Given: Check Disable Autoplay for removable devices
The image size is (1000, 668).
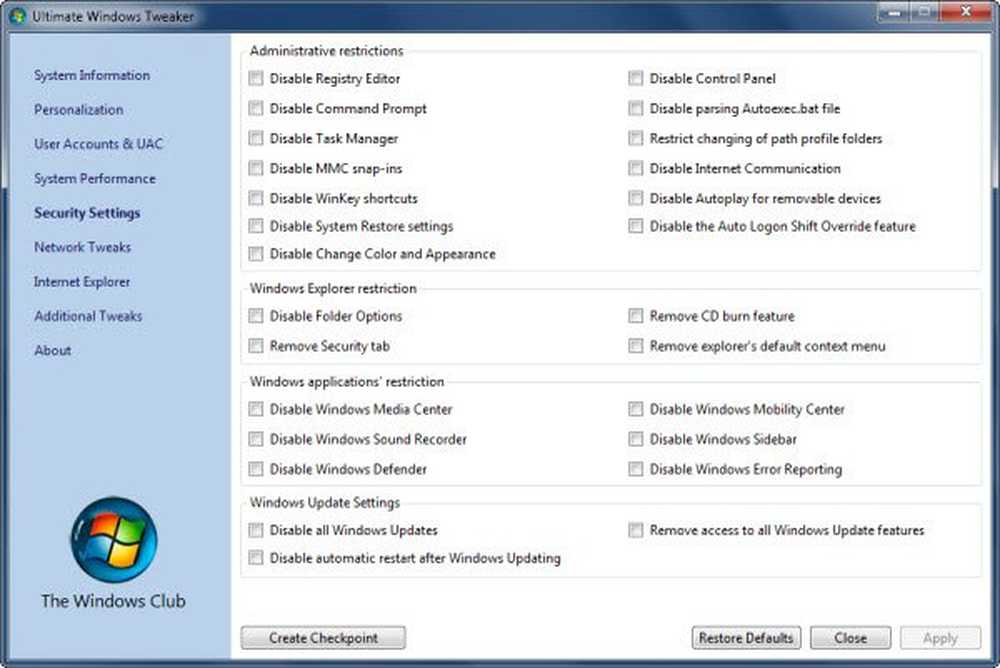Looking at the screenshot, I should click(636, 198).
